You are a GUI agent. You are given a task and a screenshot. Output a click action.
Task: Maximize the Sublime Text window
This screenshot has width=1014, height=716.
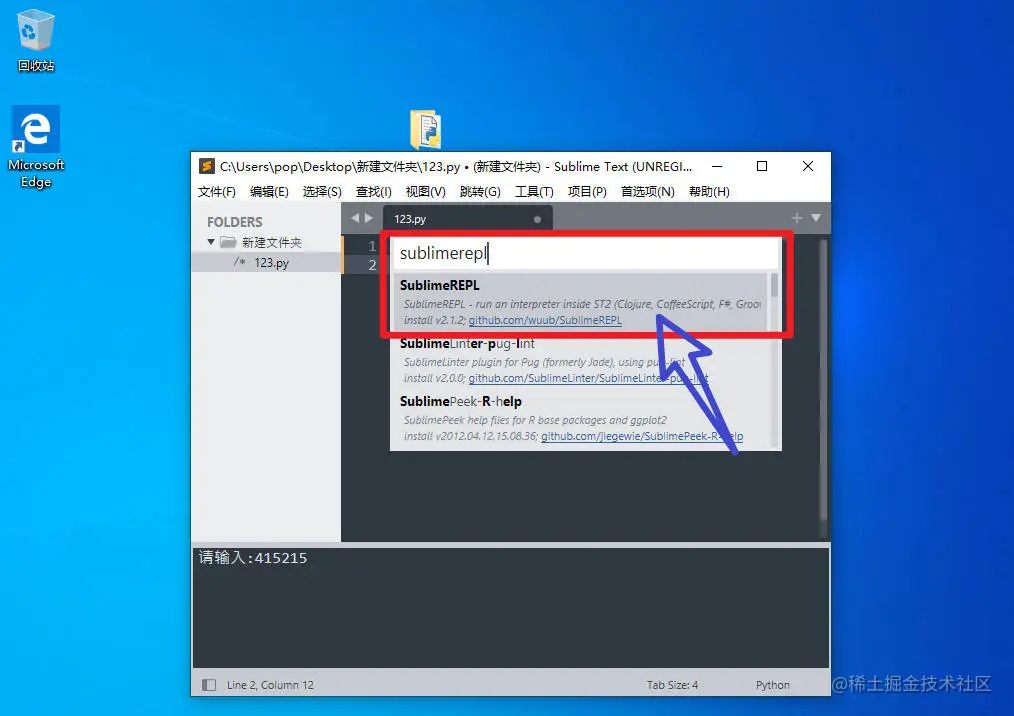coord(762,166)
